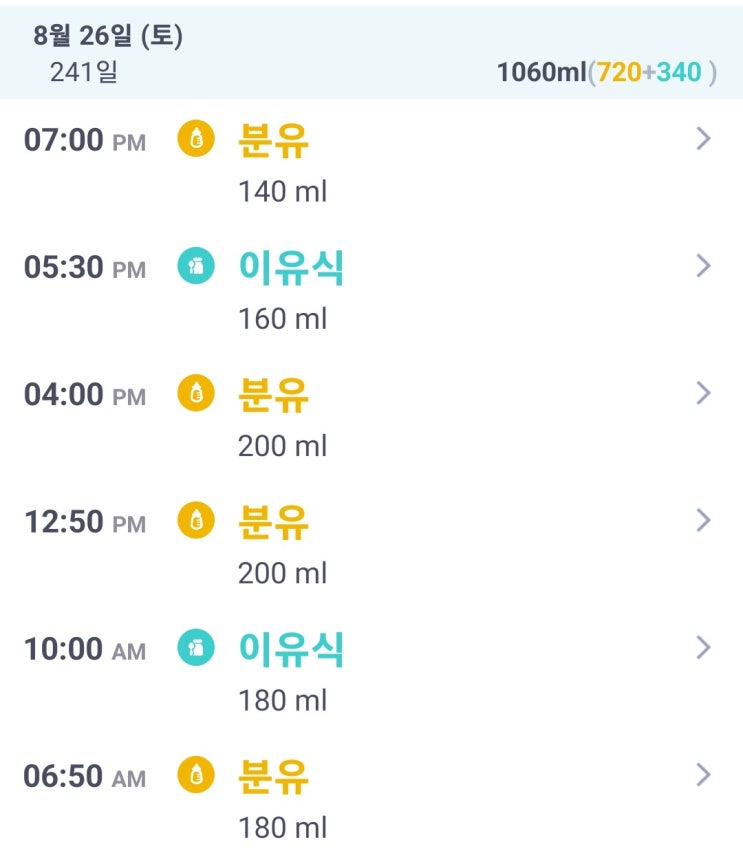The height and width of the screenshot is (853, 743).
Task: Click the formula bottle icon at 07:00 PM
Action: point(196,140)
